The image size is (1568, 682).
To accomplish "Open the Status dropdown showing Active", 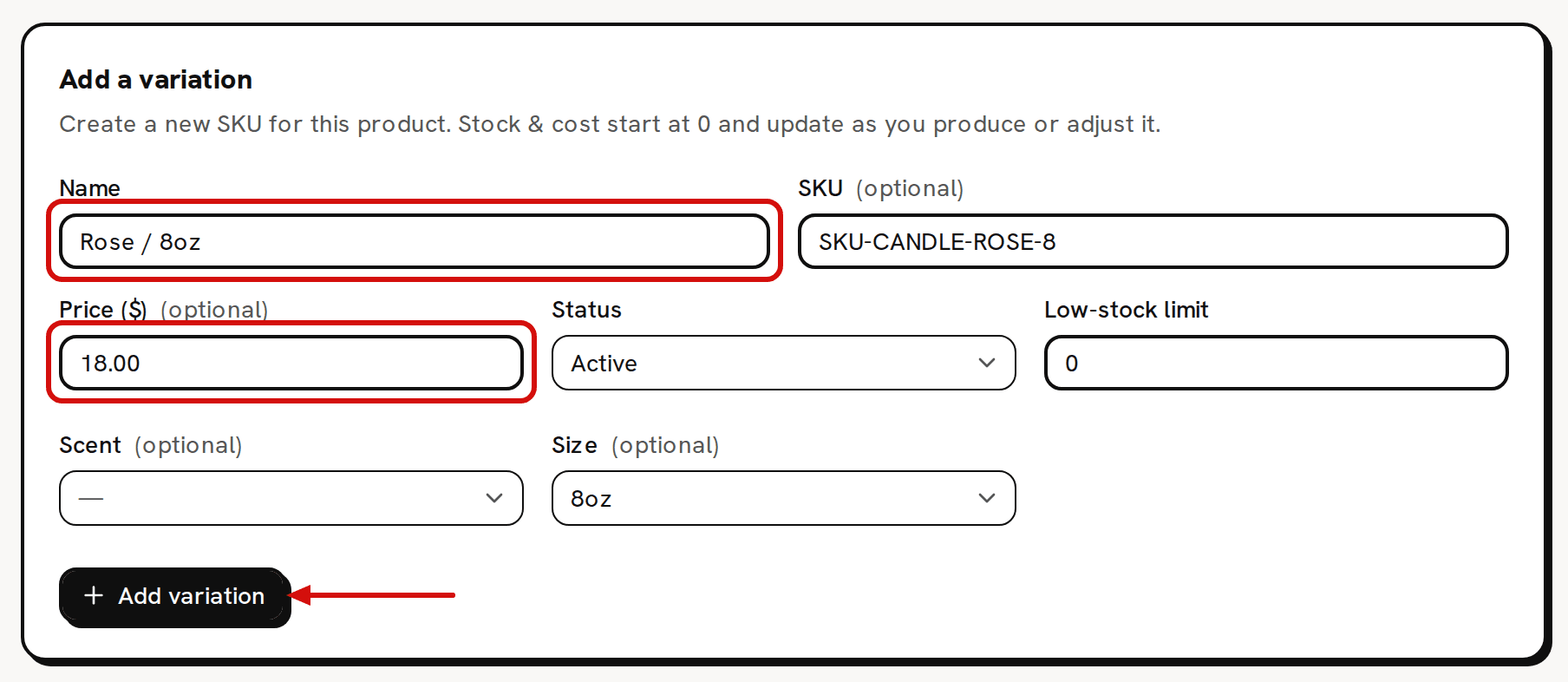I will (x=783, y=363).
